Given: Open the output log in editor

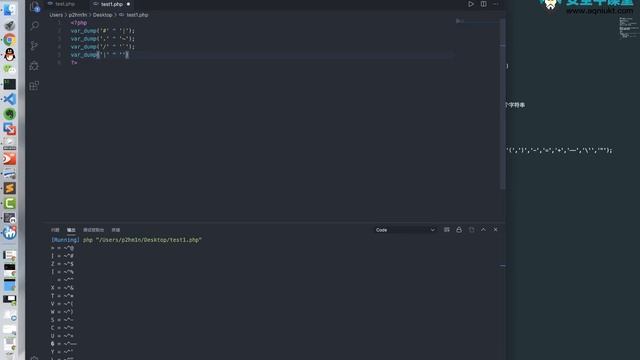Looking at the screenshot, I should [471, 230].
